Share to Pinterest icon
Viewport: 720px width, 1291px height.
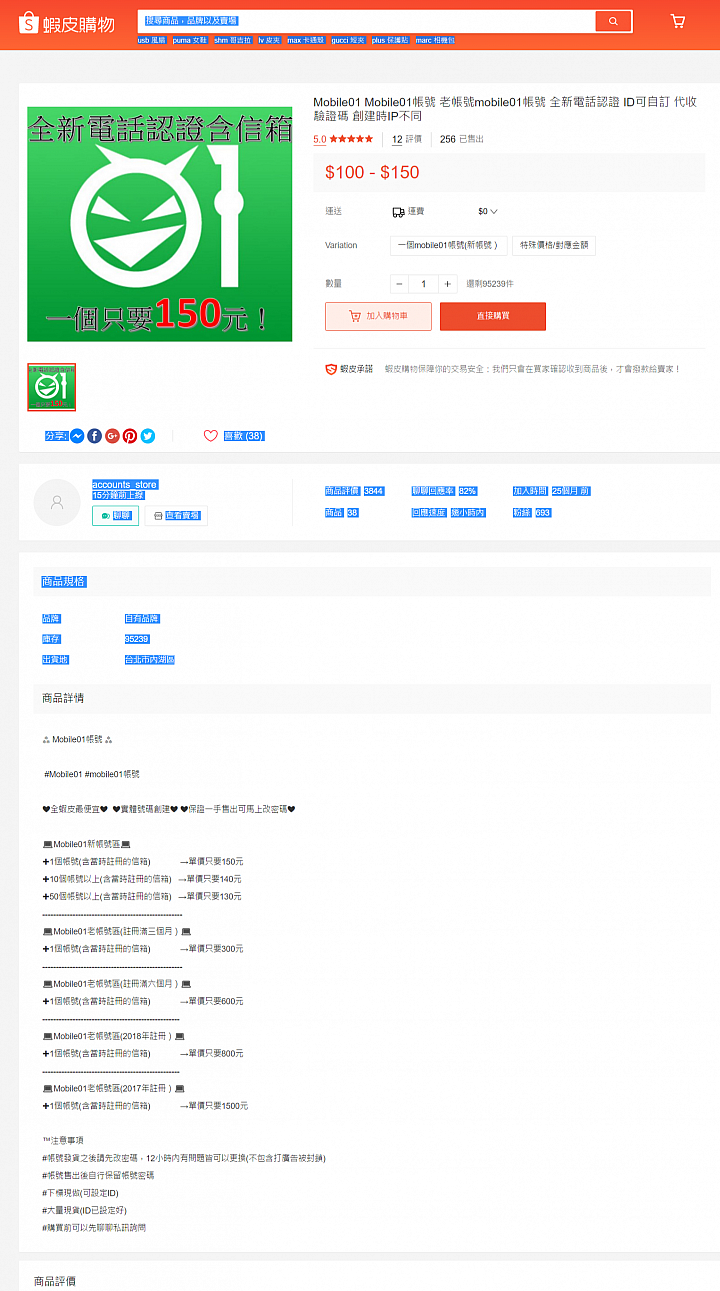130,436
